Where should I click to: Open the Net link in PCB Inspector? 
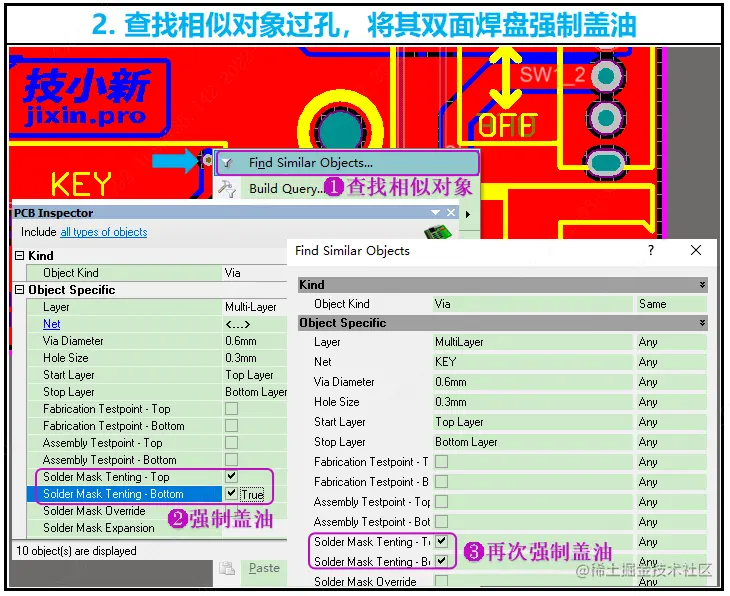[x=52, y=324]
